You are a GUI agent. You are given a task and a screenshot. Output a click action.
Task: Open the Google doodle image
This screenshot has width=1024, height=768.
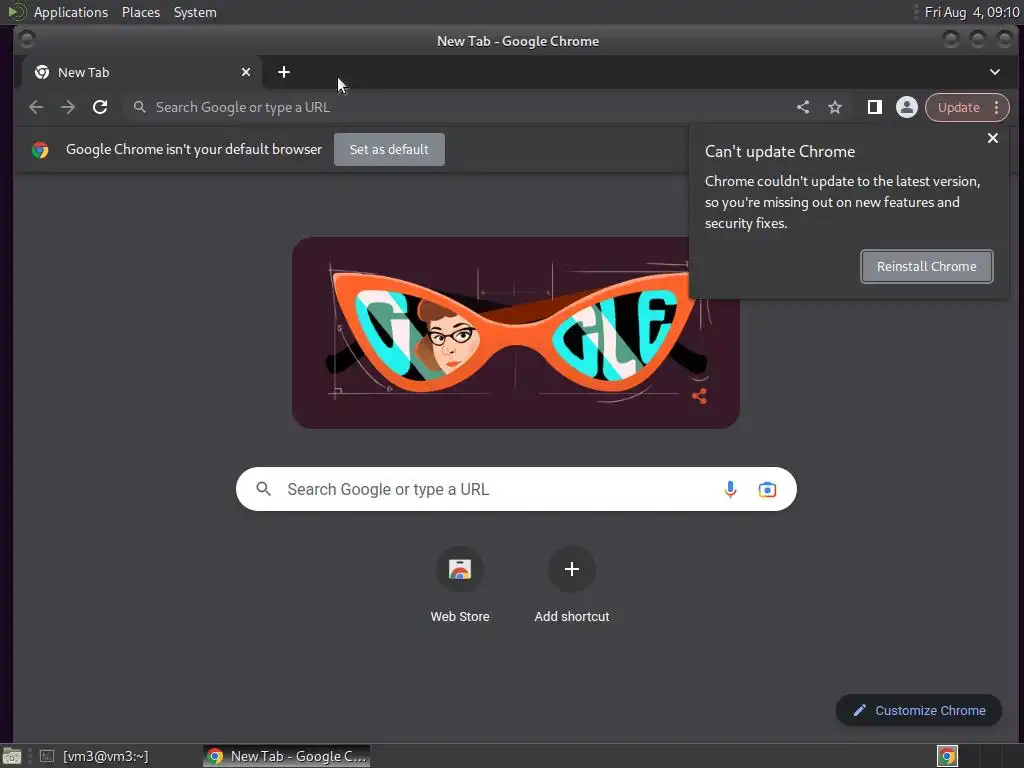click(516, 332)
